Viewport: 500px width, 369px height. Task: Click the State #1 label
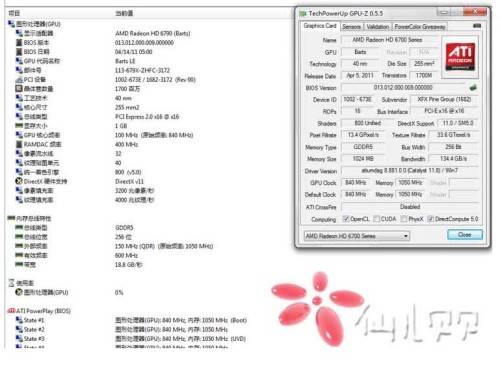coord(34,320)
